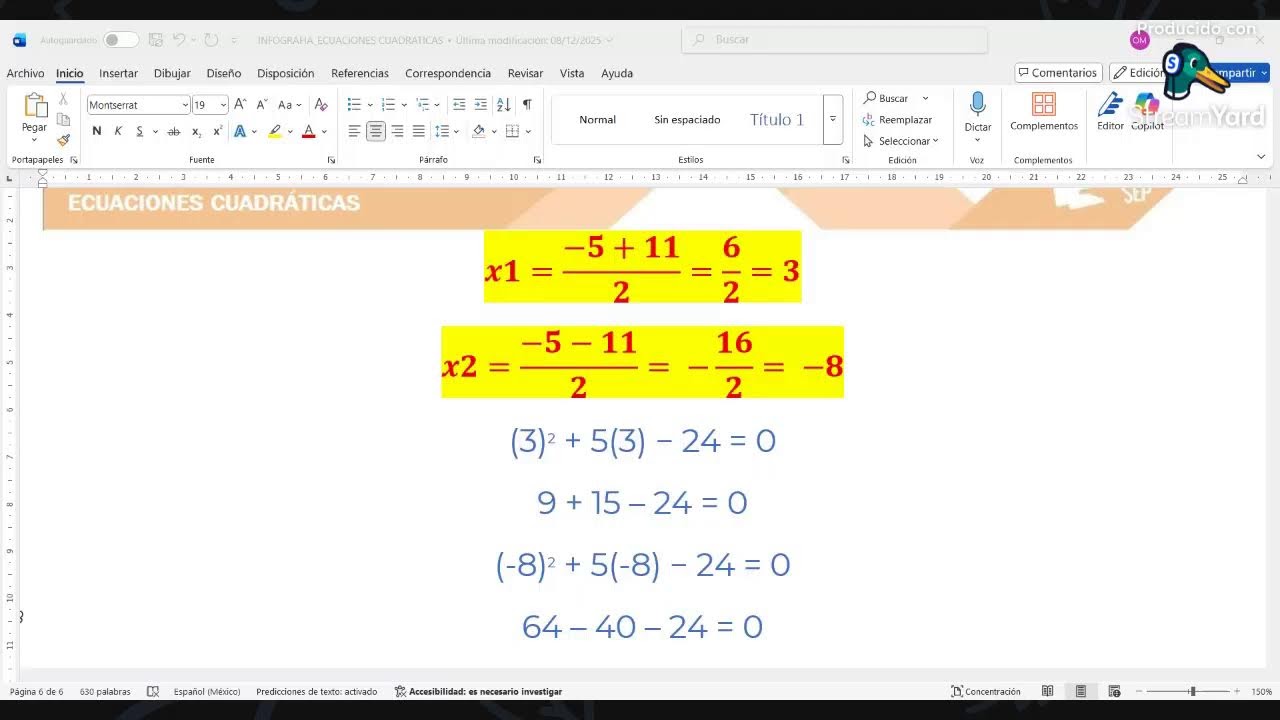Open the Archivo menu
The width and height of the screenshot is (1280, 720).
25,73
